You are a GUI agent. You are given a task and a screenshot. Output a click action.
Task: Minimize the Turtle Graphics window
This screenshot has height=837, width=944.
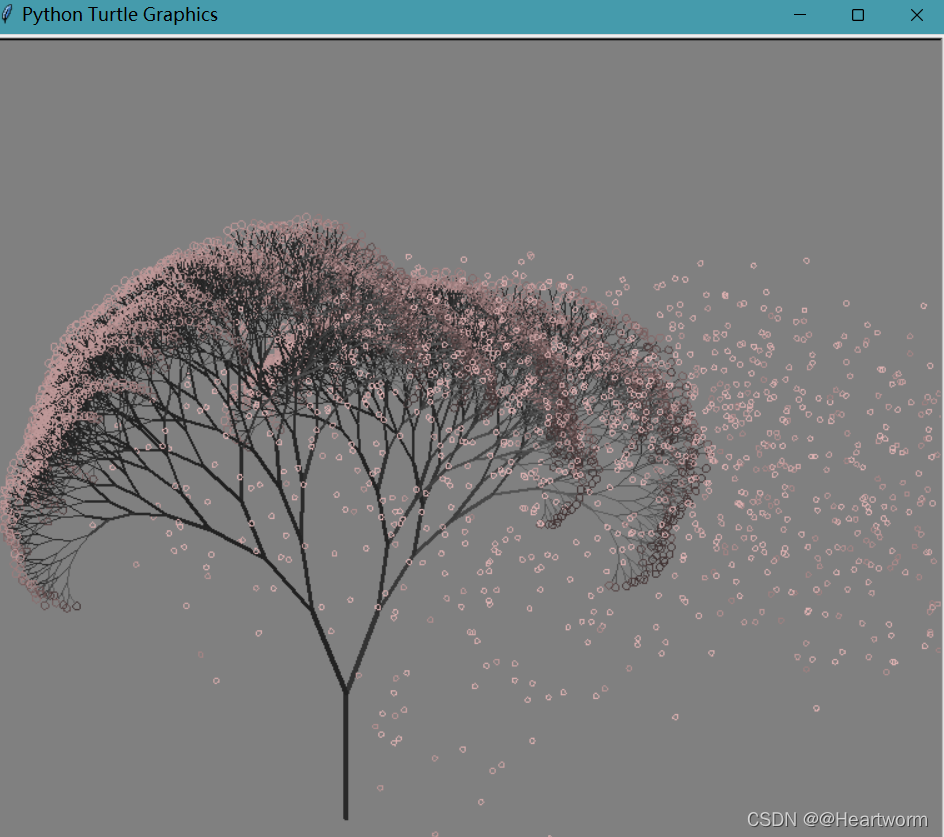[x=797, y=15]
